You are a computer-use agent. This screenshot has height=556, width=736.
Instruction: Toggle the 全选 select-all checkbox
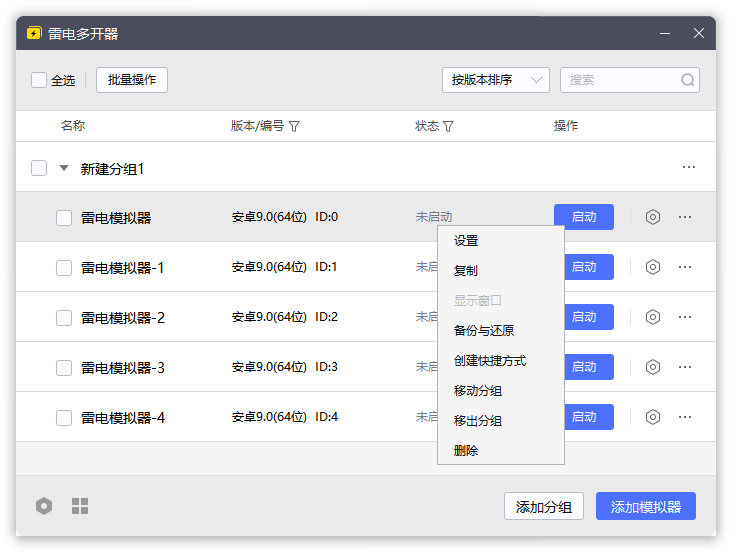point(39,80)
